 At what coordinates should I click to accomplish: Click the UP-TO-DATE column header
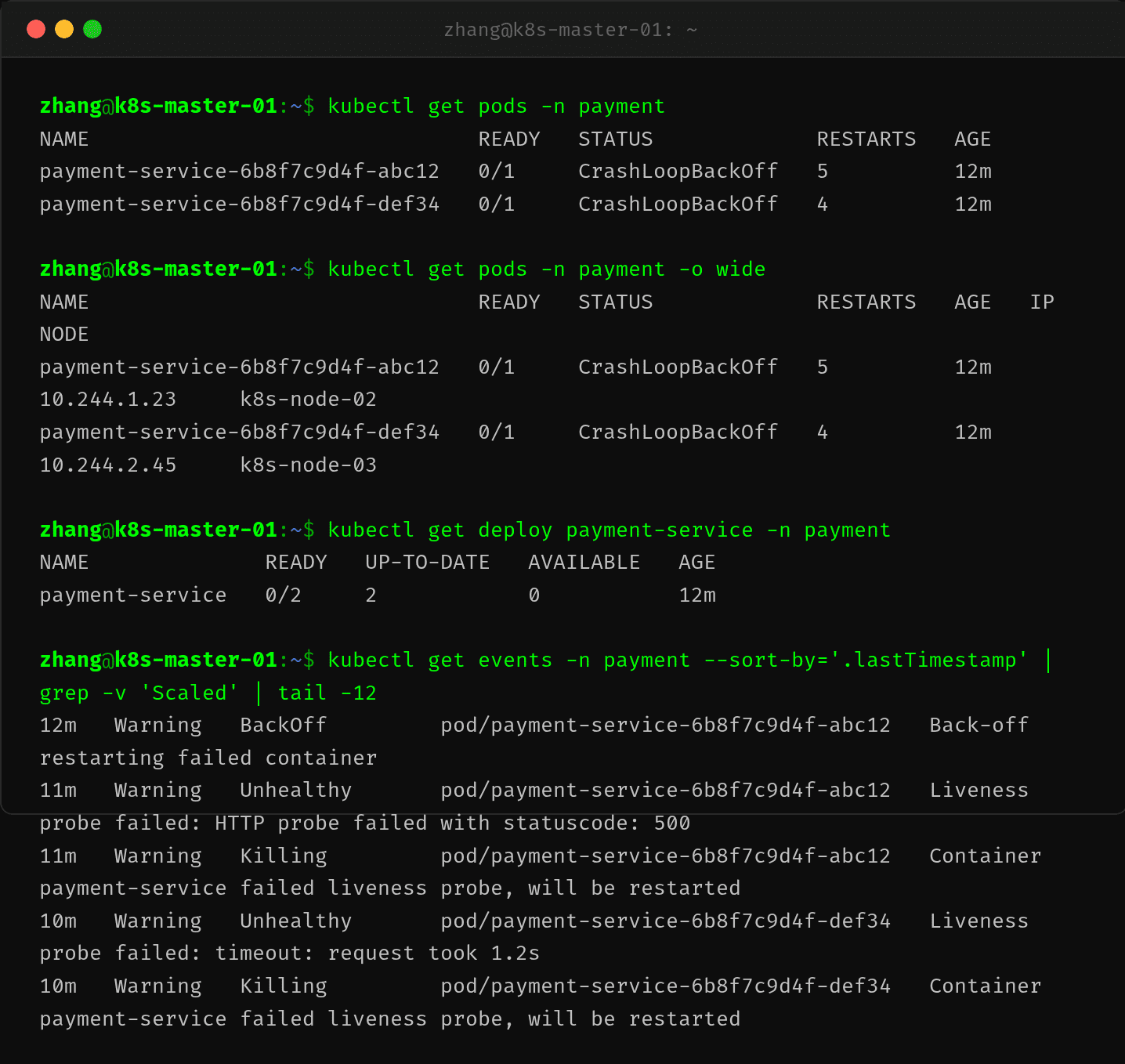click(427, 562)
